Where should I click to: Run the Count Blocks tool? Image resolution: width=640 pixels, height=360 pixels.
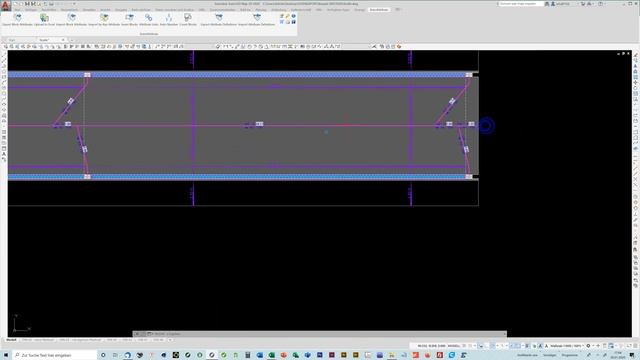pos(188,20)
